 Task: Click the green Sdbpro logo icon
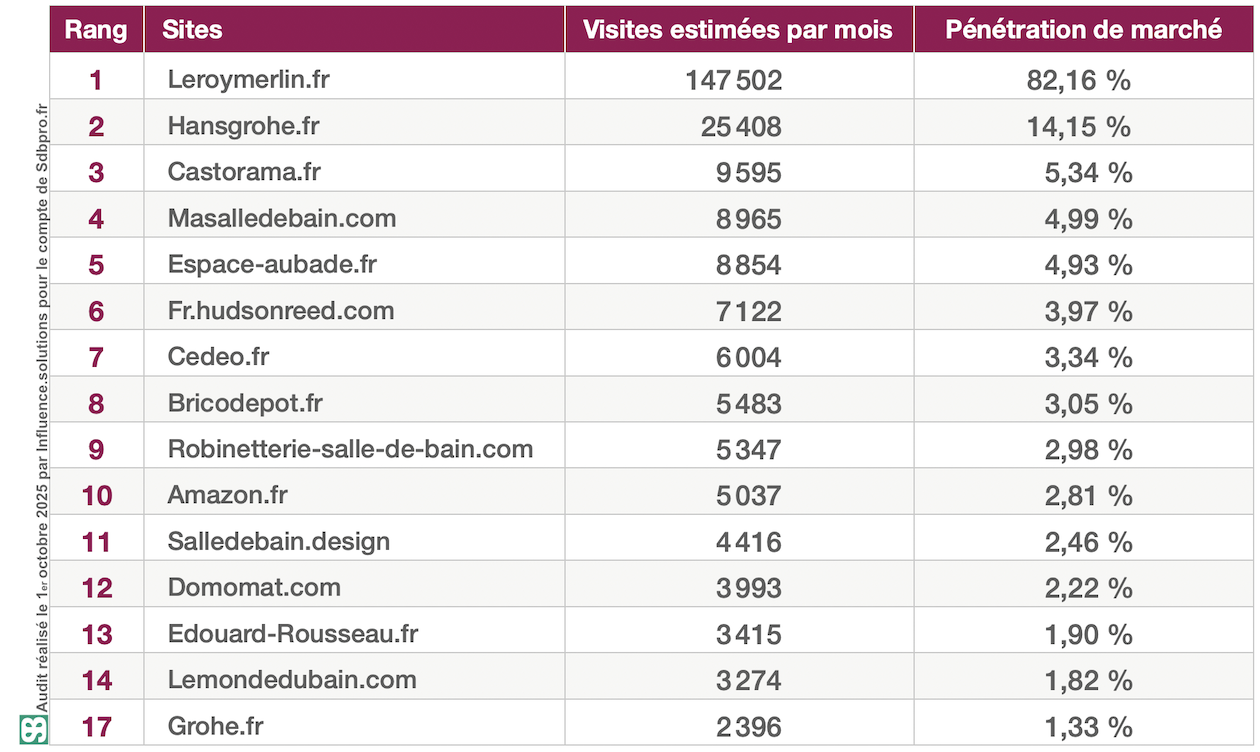pyautogui.click(x=33, y=728)
